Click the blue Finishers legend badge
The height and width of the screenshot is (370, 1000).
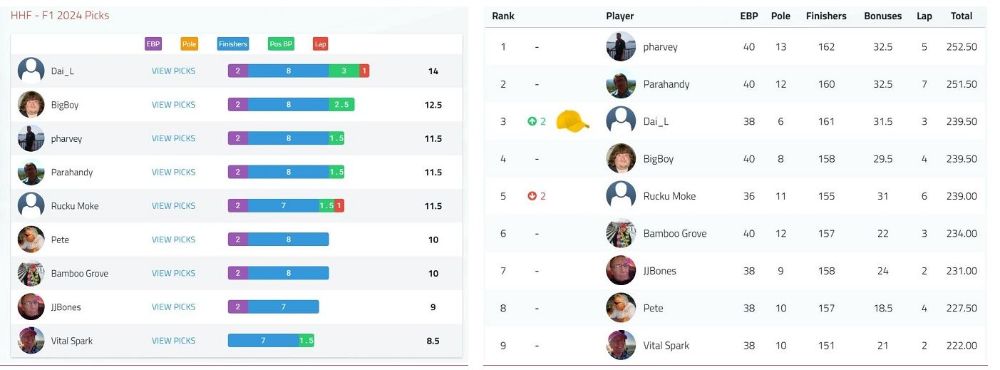click(x=233, y=44)
